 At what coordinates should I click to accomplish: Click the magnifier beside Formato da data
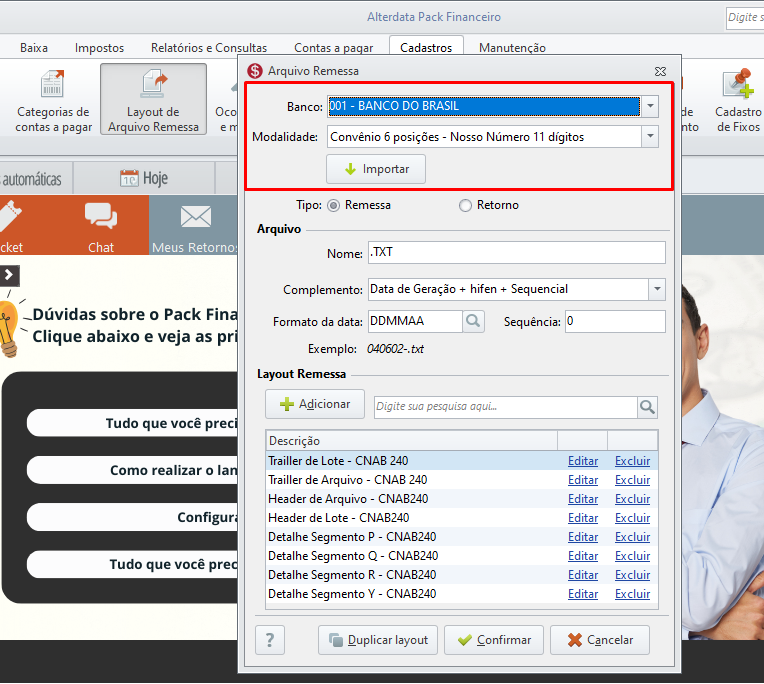(473, 322)
